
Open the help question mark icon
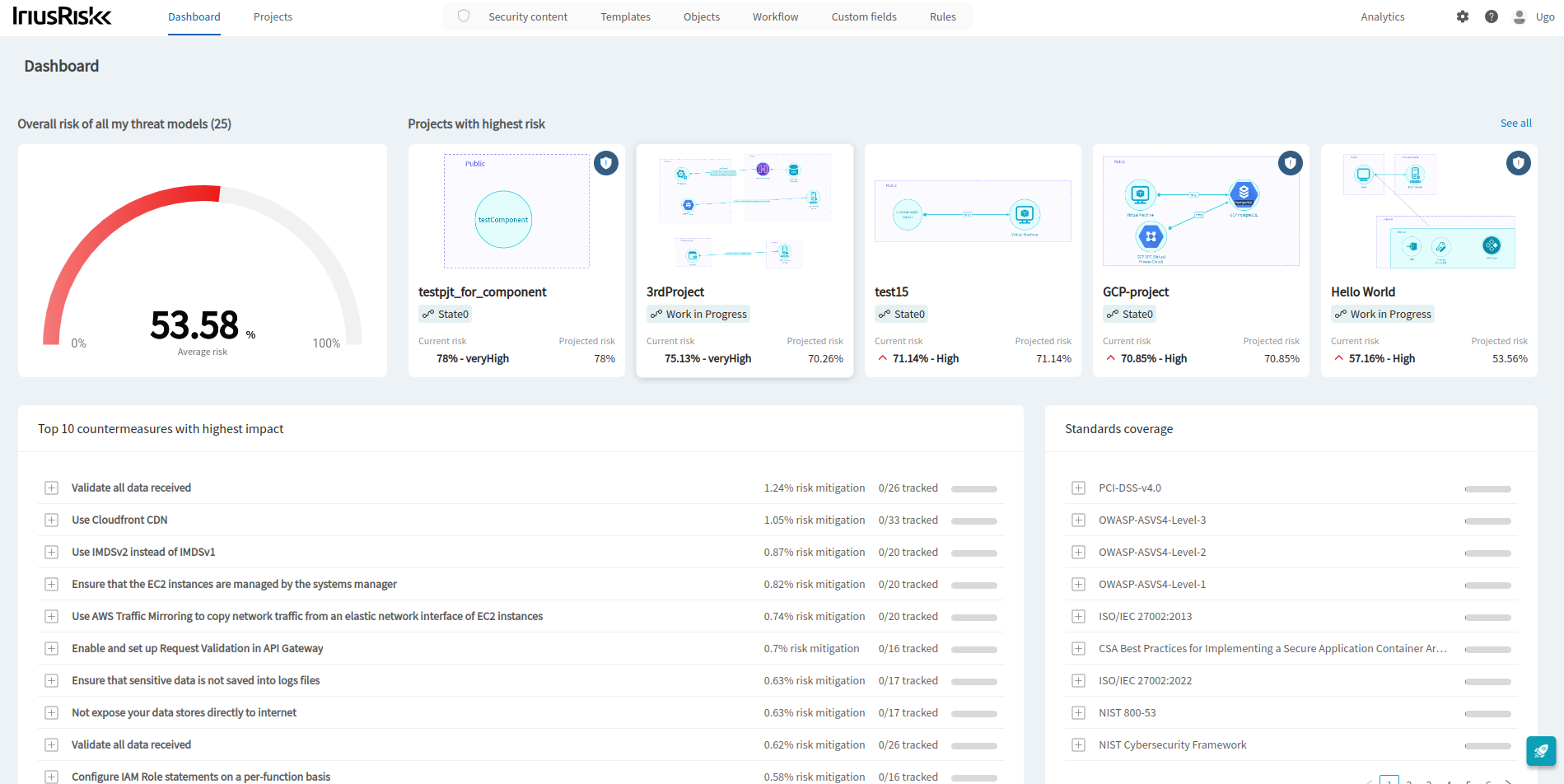(1492, 16)
